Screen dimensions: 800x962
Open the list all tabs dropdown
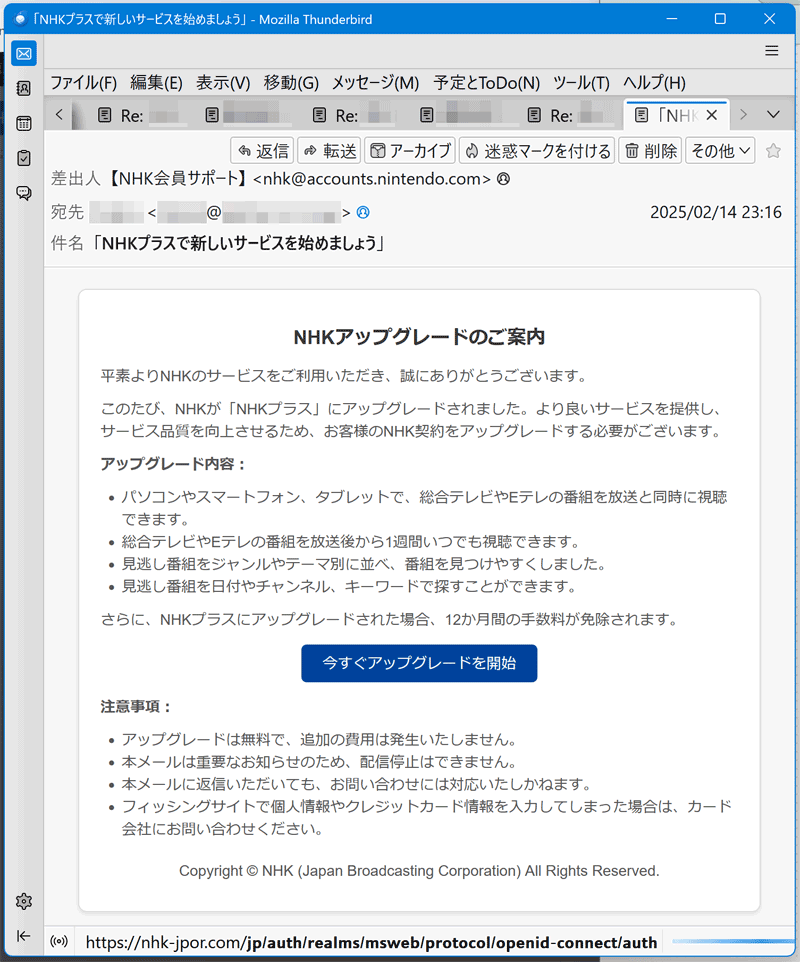pos(772,115)
